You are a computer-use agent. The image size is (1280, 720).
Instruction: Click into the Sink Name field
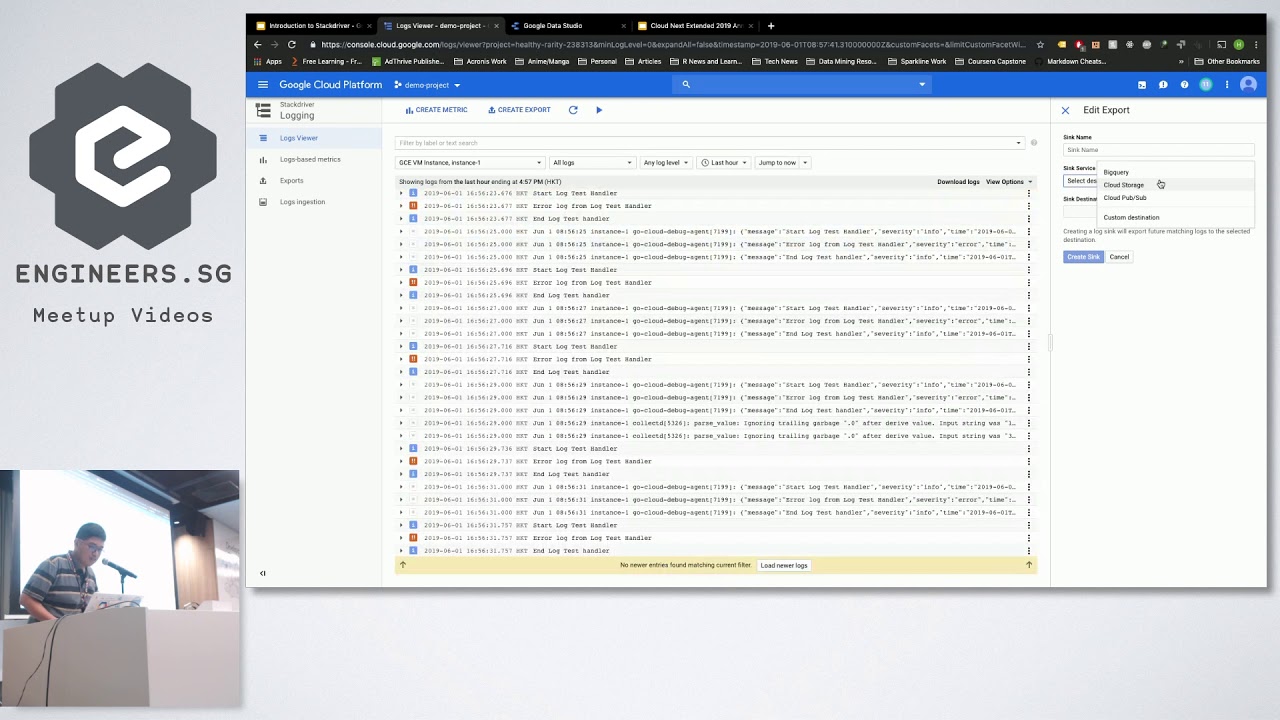point(1158,150)
